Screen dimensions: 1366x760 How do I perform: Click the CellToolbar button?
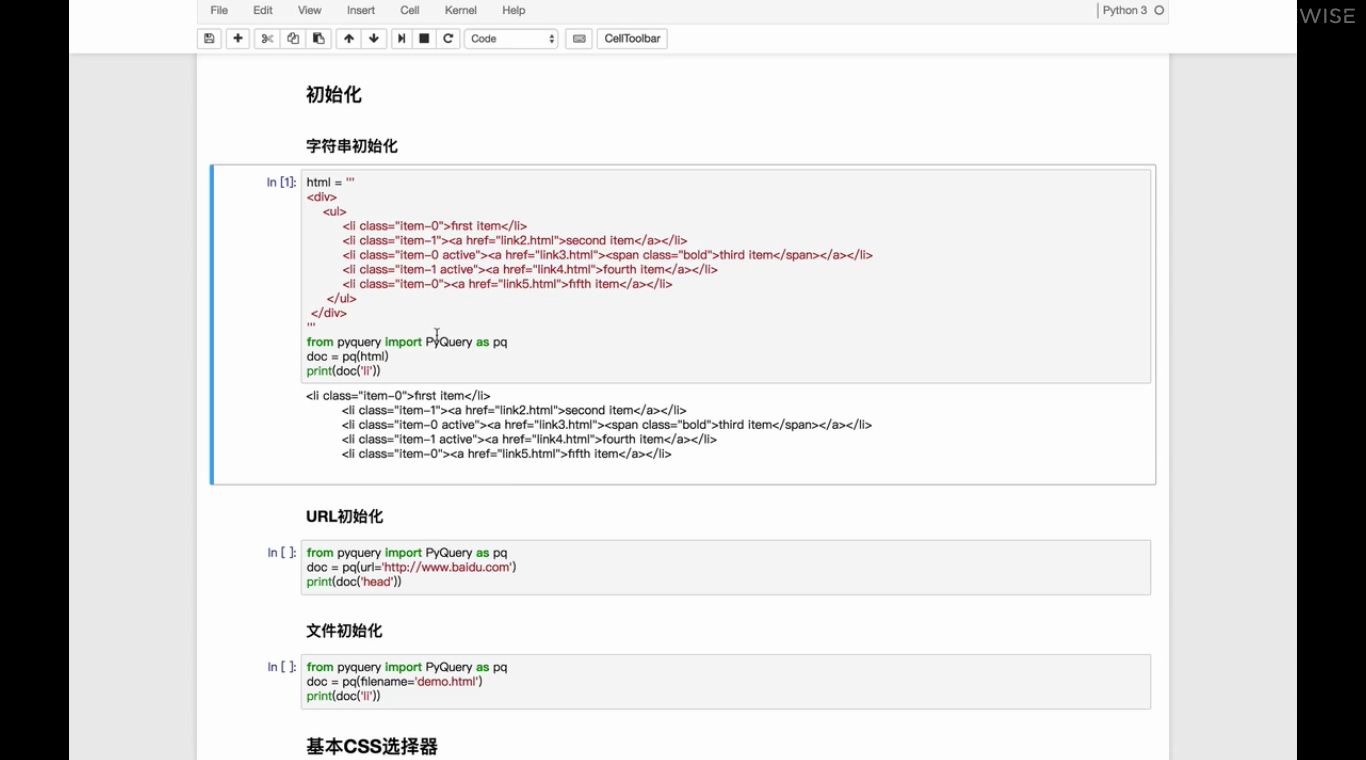[x=632, y=39]
